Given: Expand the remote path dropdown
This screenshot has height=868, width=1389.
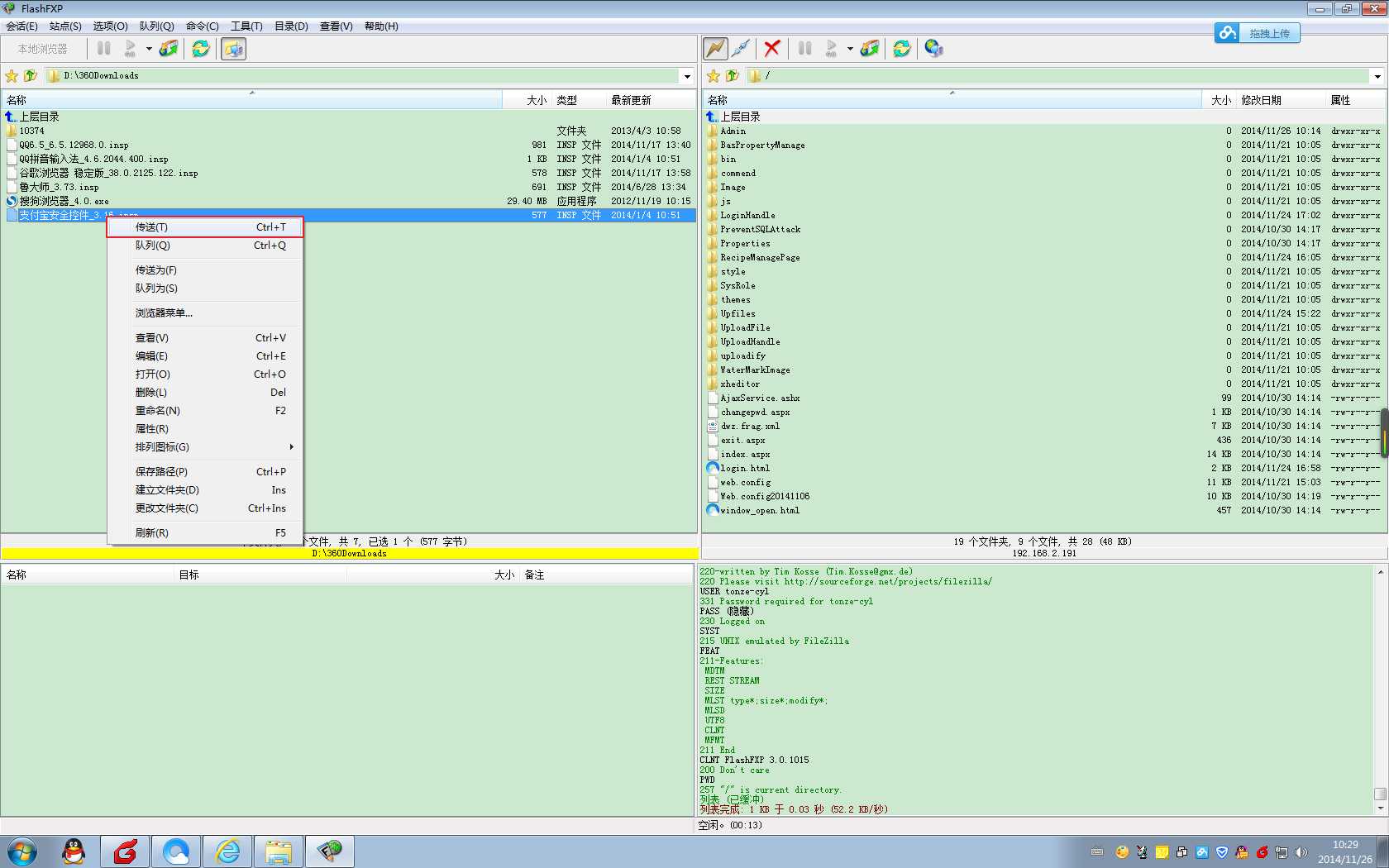Looking at the screenshot, I should [x=1377, y=76].
